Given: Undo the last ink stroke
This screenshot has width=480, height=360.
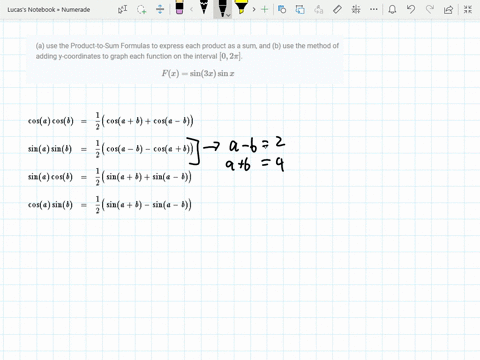Looking at the screenshot, I should click(x=411, y=9).
